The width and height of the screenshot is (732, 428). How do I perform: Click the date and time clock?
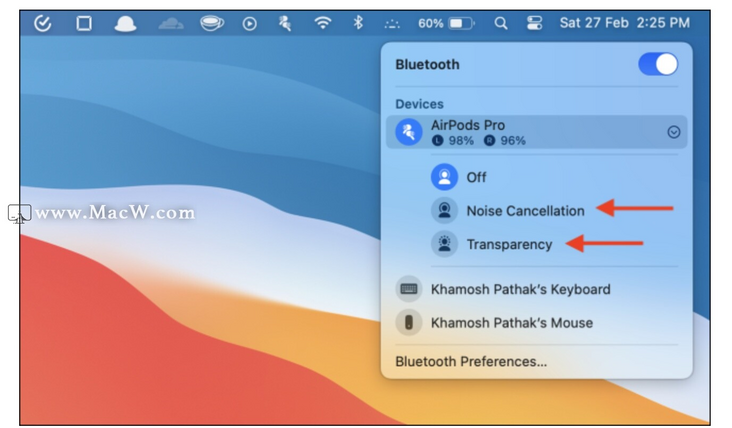pos(625,23)
